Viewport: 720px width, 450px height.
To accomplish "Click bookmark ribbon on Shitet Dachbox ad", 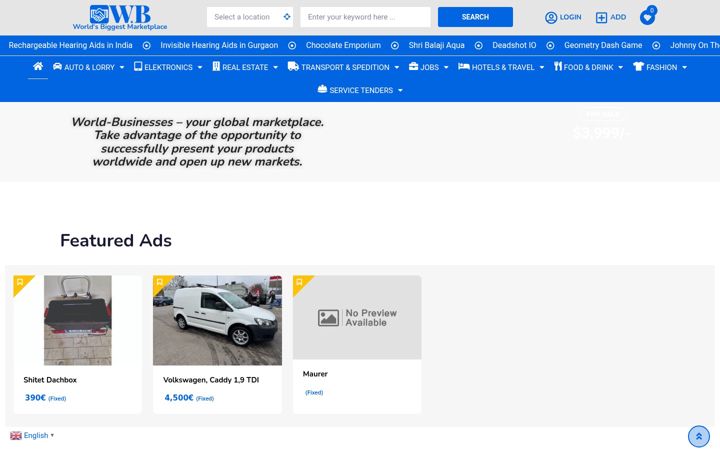I will tap(21, 282).
